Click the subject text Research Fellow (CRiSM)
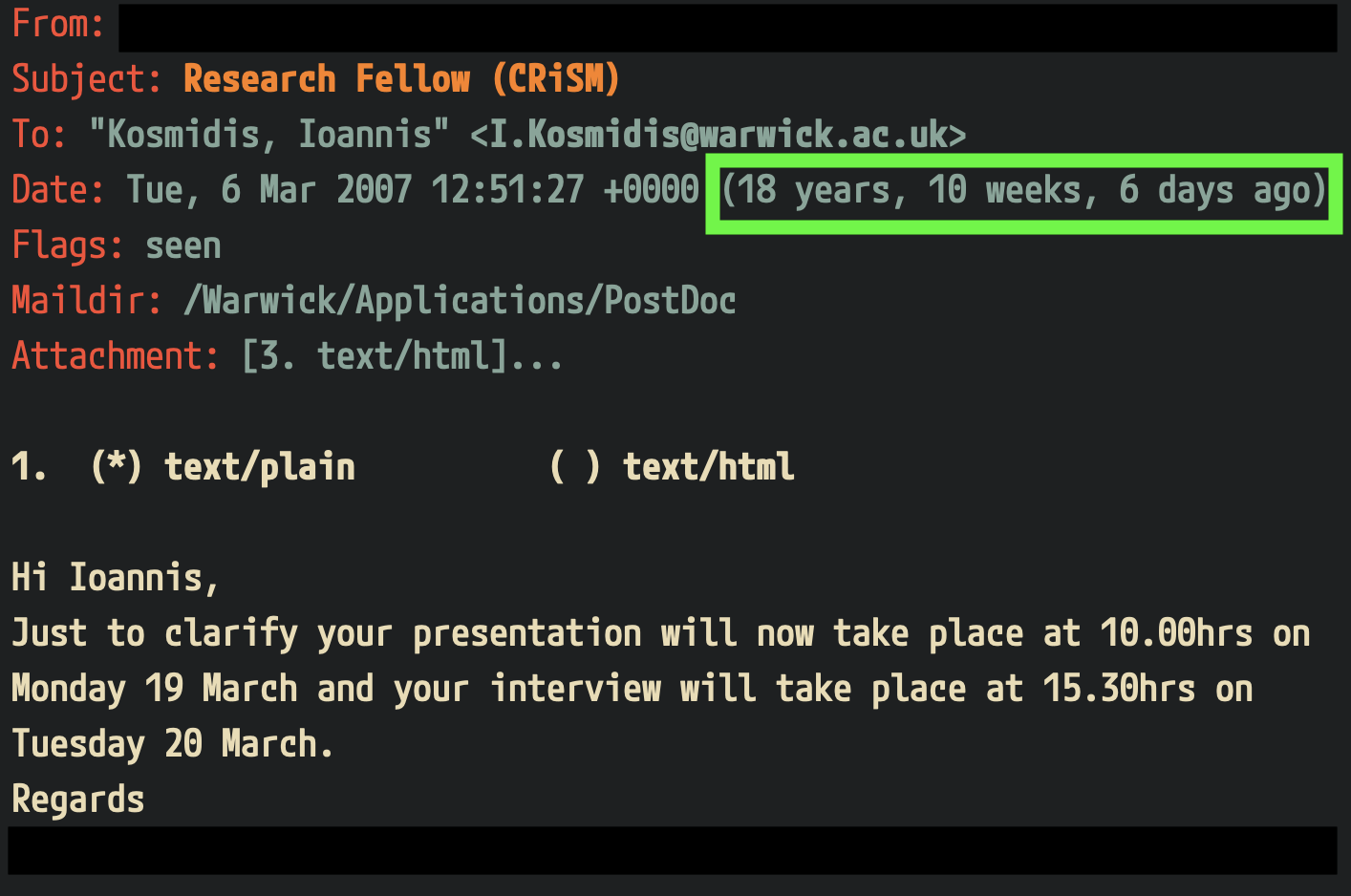 coord(401,79)
